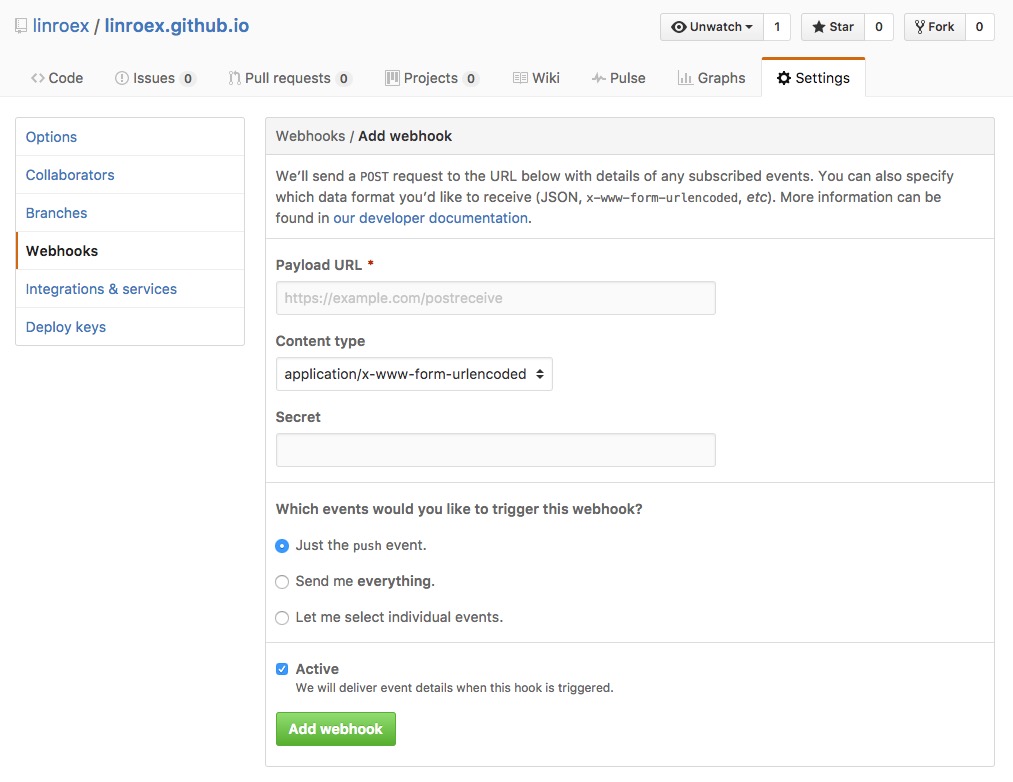Image resolution: width=1013 pixels, height=782 pixels.
Task: Open the Pull requests tab
Action: [x=289, y=78]
